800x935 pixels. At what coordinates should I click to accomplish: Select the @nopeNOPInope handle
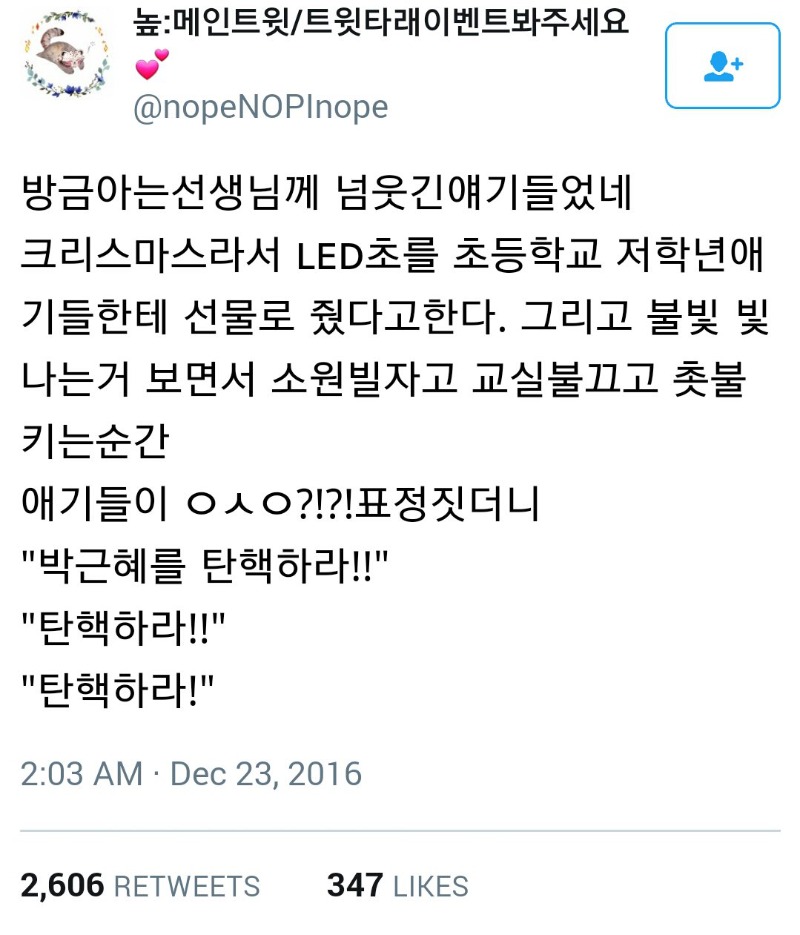(261, 108)
